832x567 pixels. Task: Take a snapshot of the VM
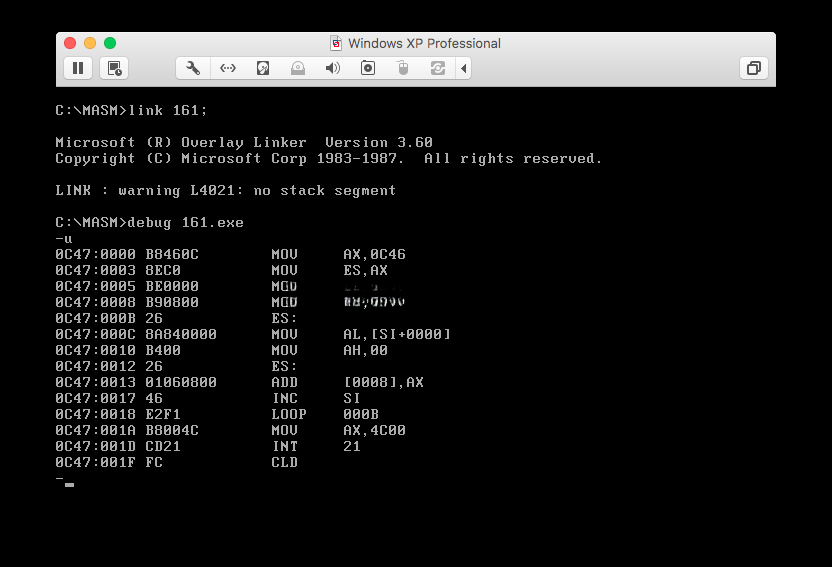click(x=114, y=68)
